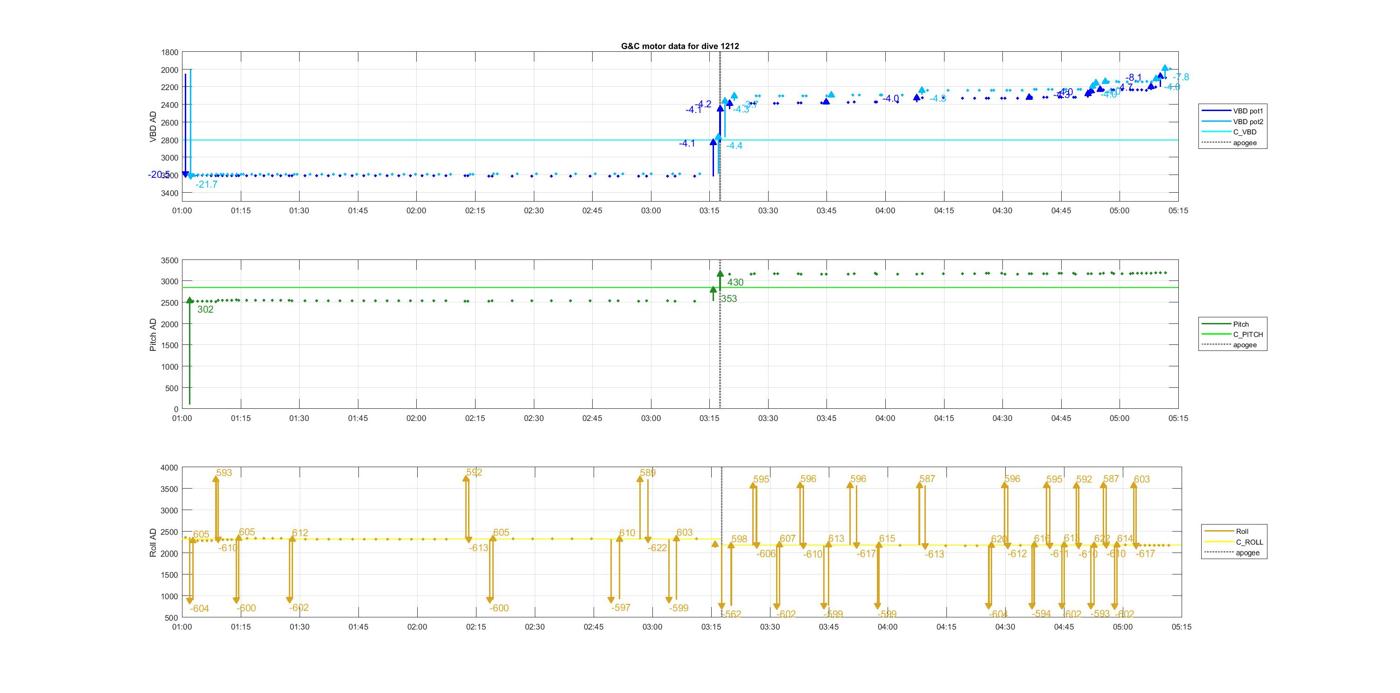1400x693 pixels.
Task: Click the "C_PITCH" legend entry
Action: tap(1248, 334)
